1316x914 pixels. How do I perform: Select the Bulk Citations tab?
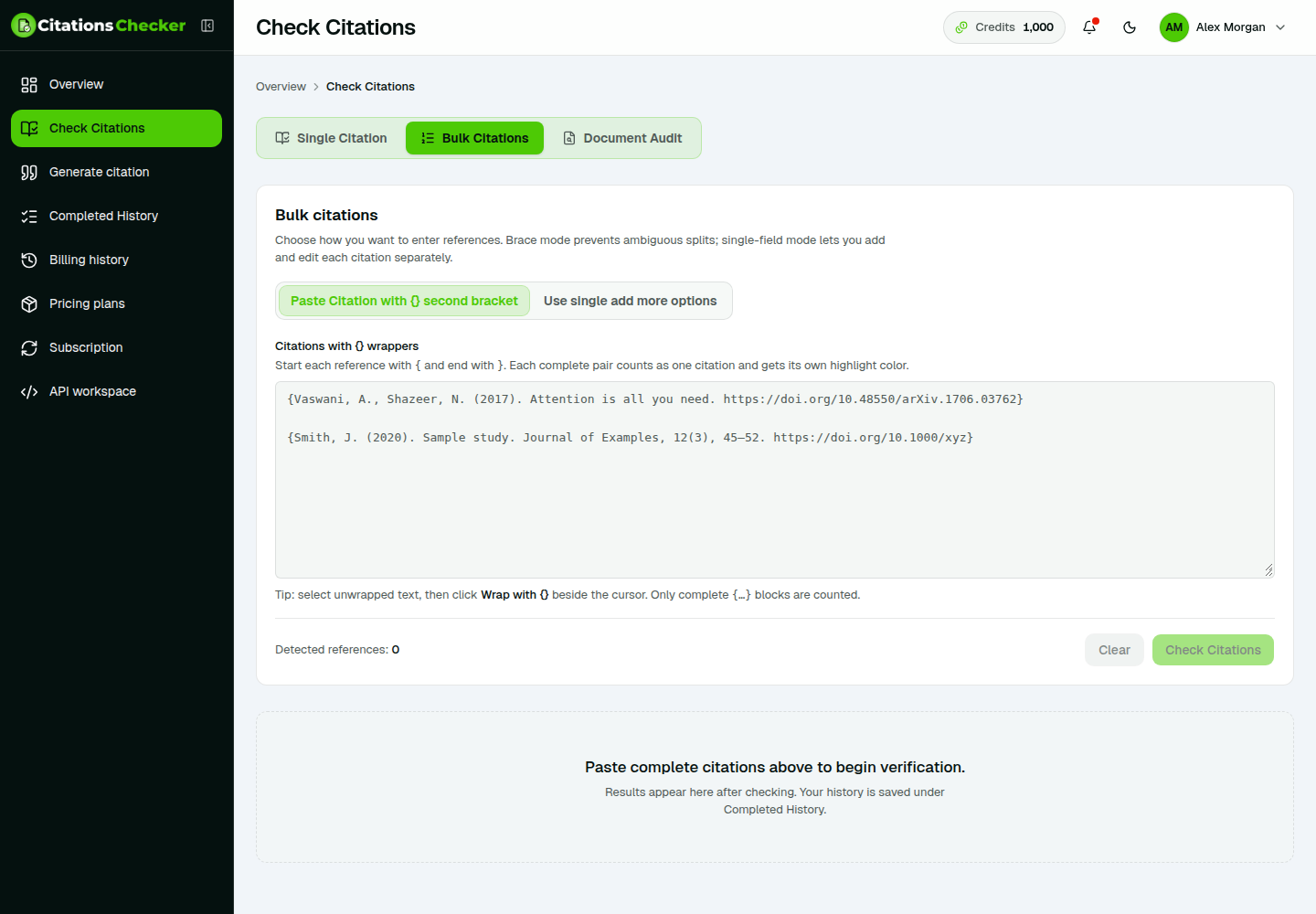474,138
